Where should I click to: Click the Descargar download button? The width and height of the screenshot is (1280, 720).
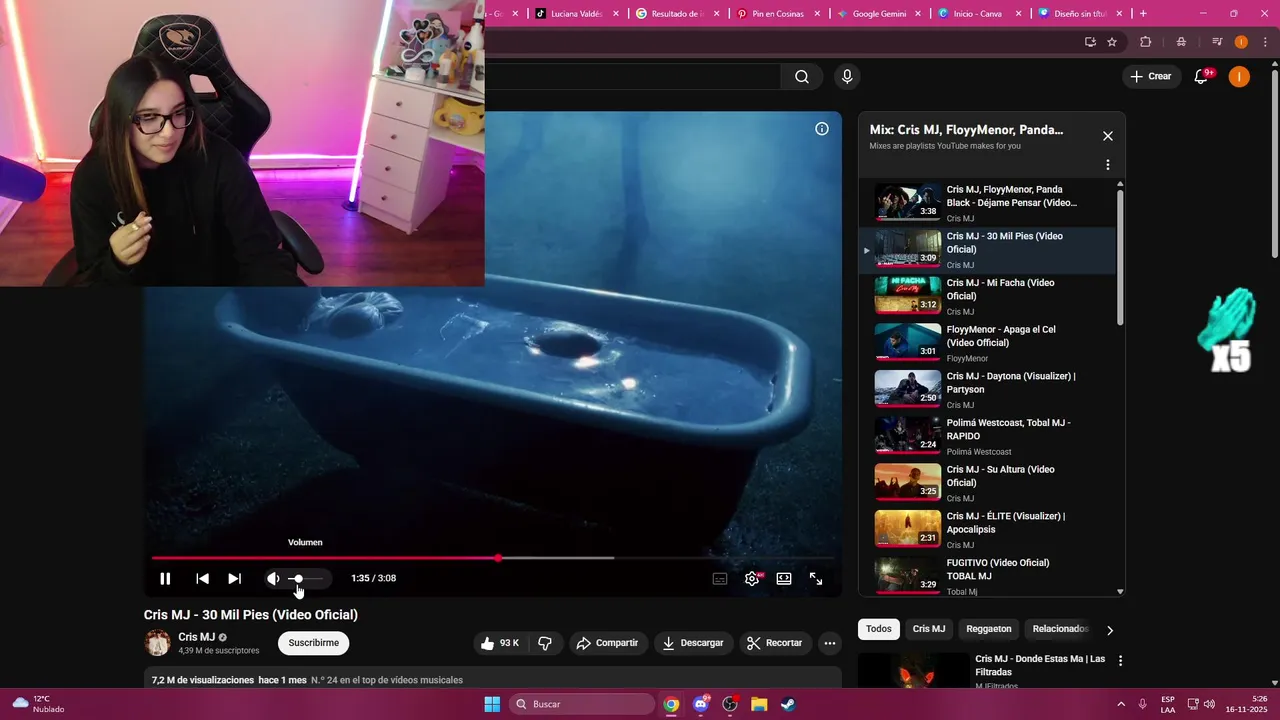pyautogui.click(x=692, y=643)
